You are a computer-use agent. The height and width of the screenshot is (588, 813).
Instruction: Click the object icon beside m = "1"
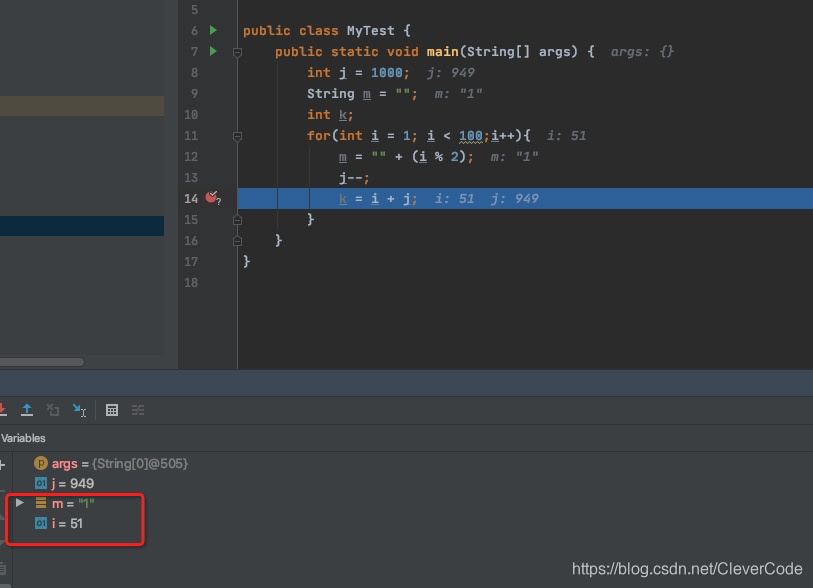[40, 503]
